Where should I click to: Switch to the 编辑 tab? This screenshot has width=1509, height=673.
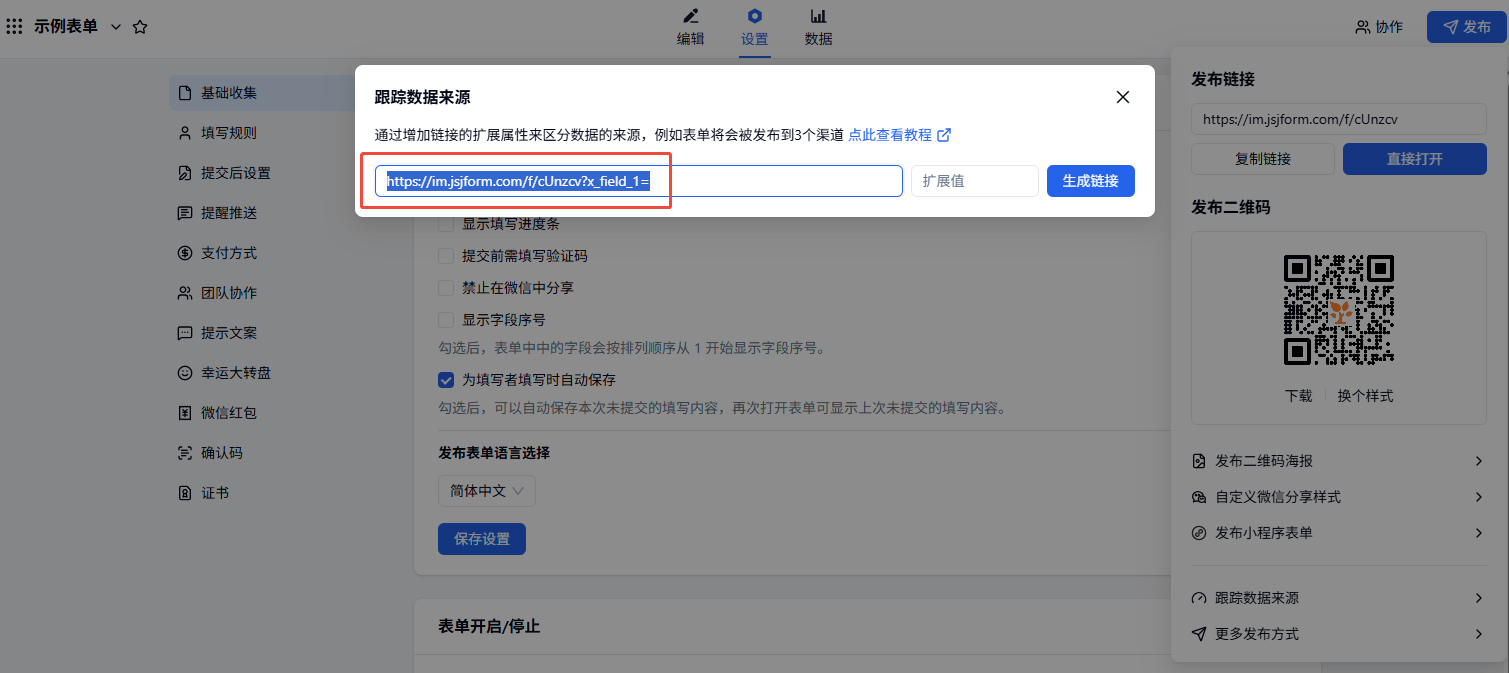tap(690, 28)
